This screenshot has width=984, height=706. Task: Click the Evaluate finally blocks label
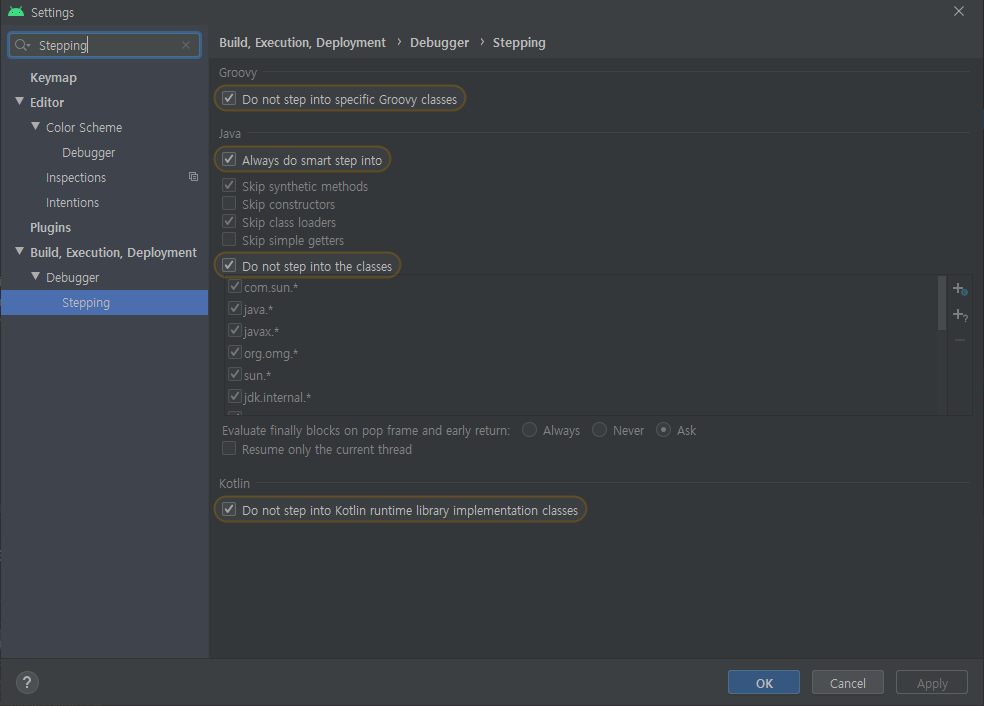tap(366, 431)
